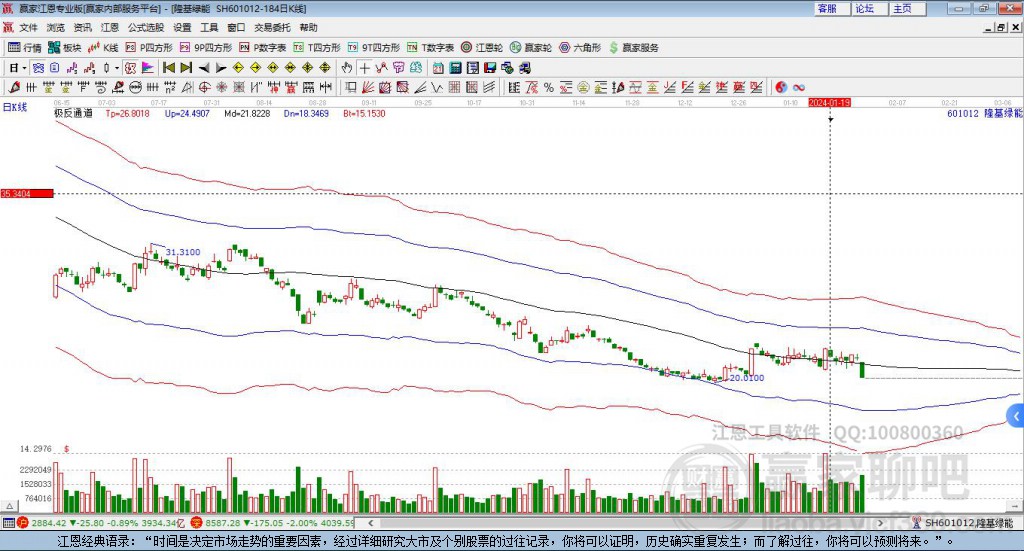Jump to last bar with skip-end icon
The height and width of the screenshot is (551, 1024).
click(x=186, y=68)
